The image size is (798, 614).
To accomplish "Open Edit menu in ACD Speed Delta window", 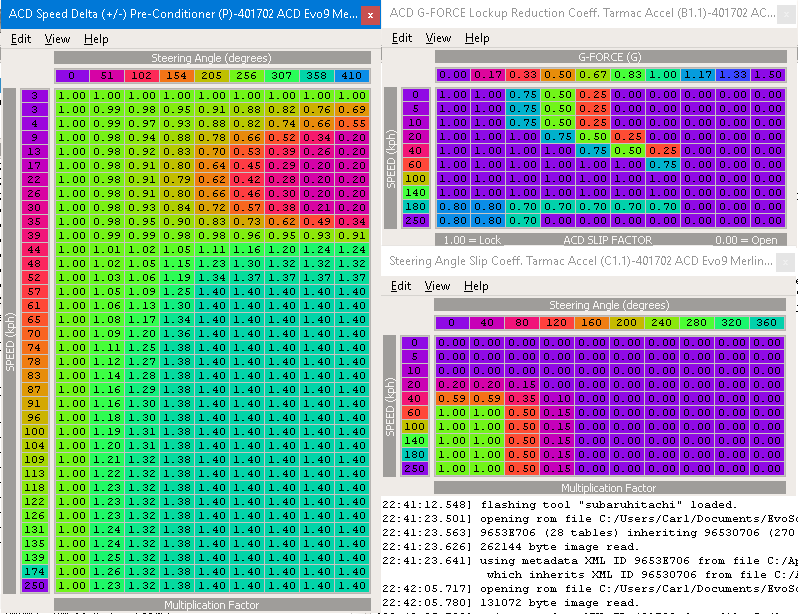I will pos(20,39).
